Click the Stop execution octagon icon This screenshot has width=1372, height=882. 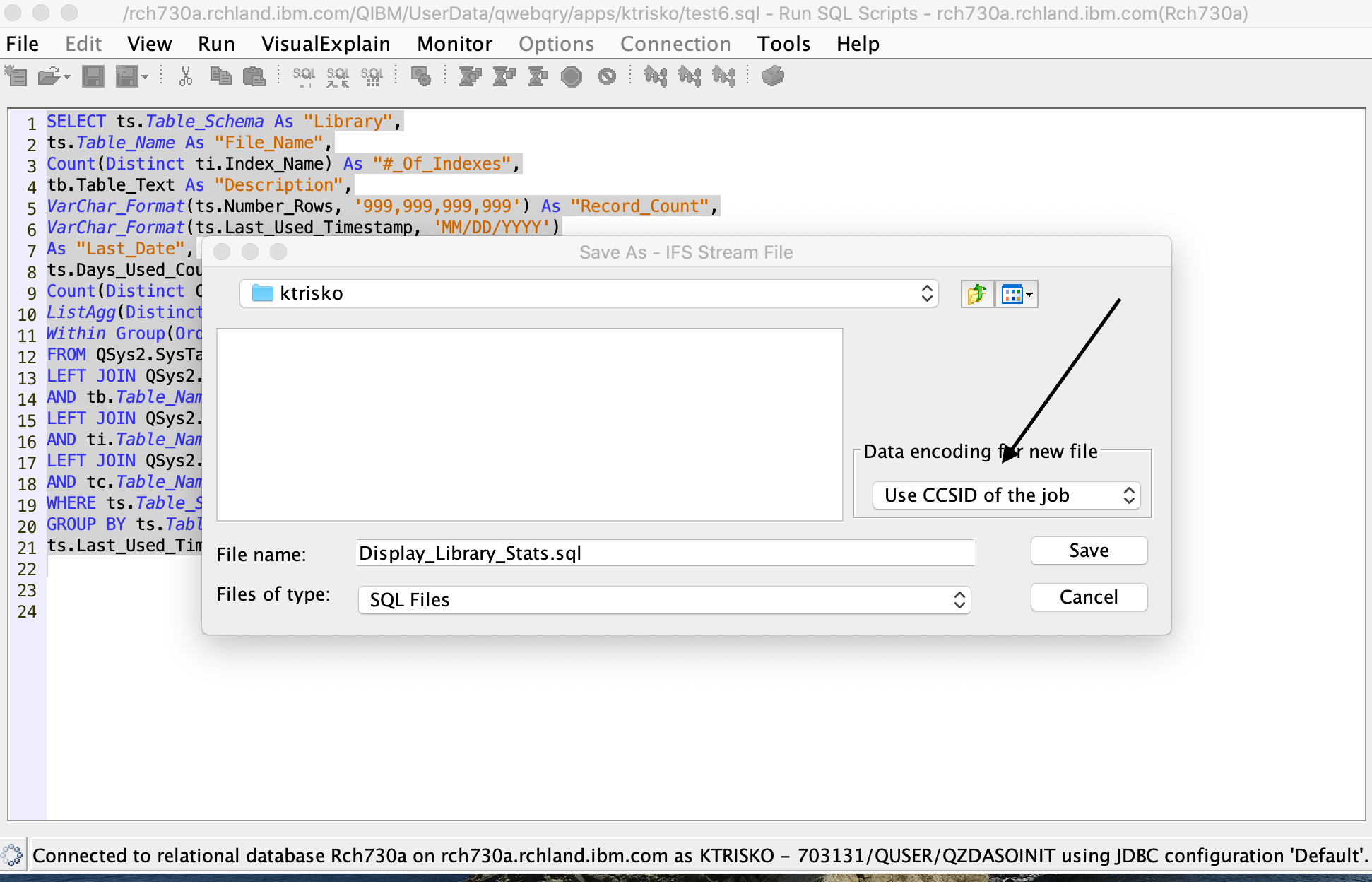pyautogui.click(x=572, y=76)
